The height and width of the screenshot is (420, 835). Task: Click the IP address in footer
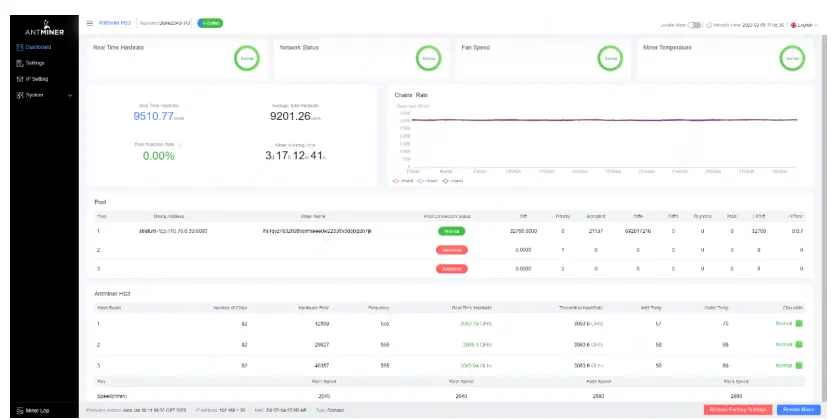pos(220,410)
